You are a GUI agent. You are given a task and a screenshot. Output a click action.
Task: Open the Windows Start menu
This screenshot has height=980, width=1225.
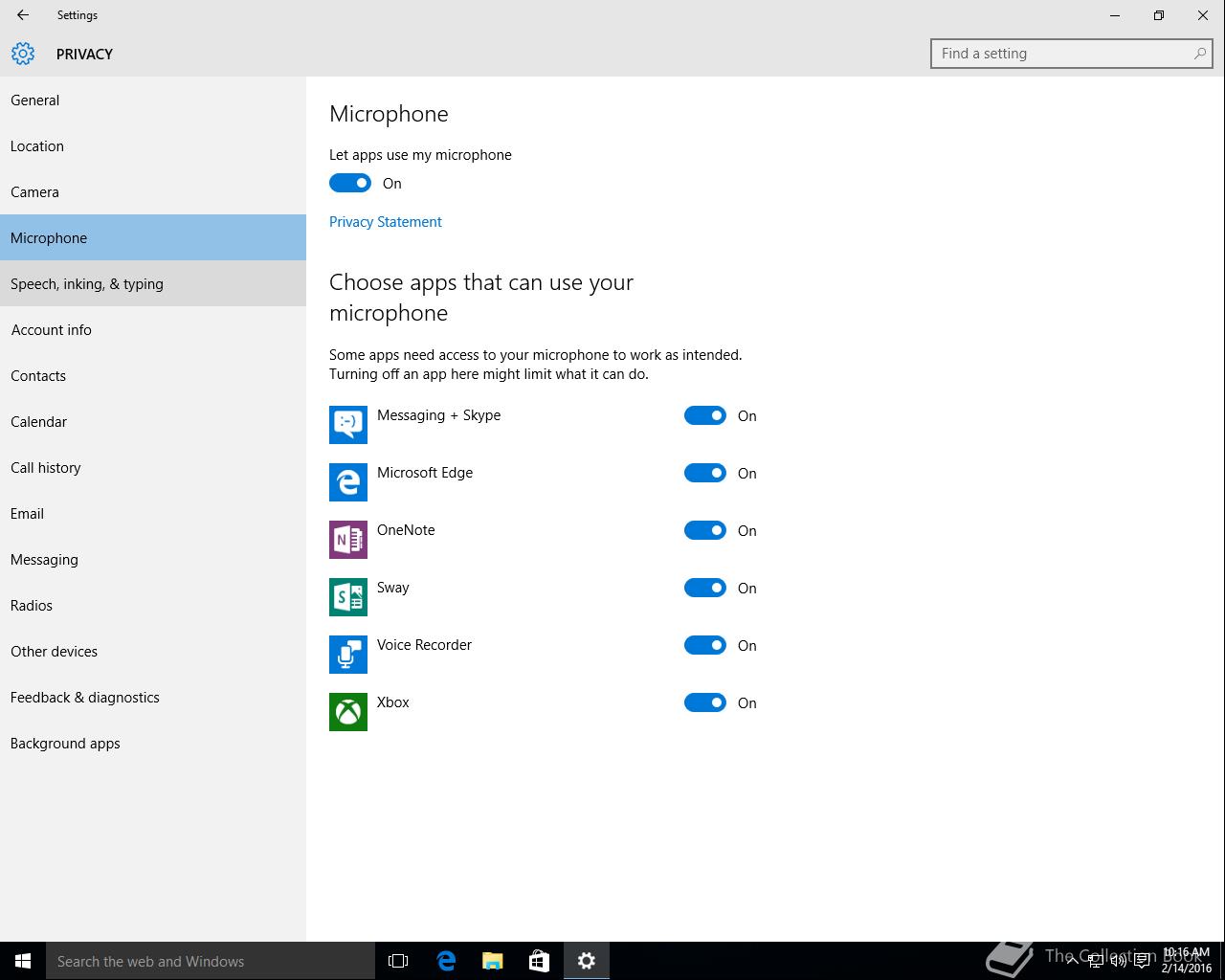click(23, 961)
